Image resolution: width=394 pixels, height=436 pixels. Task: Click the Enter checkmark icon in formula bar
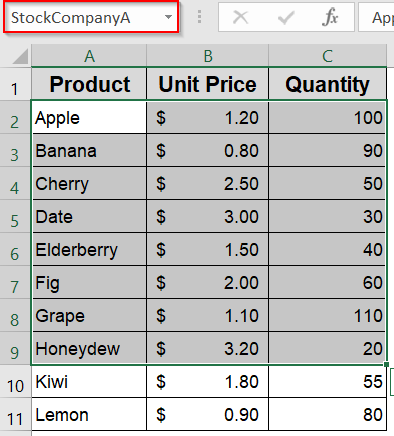[x=286, y=17]
